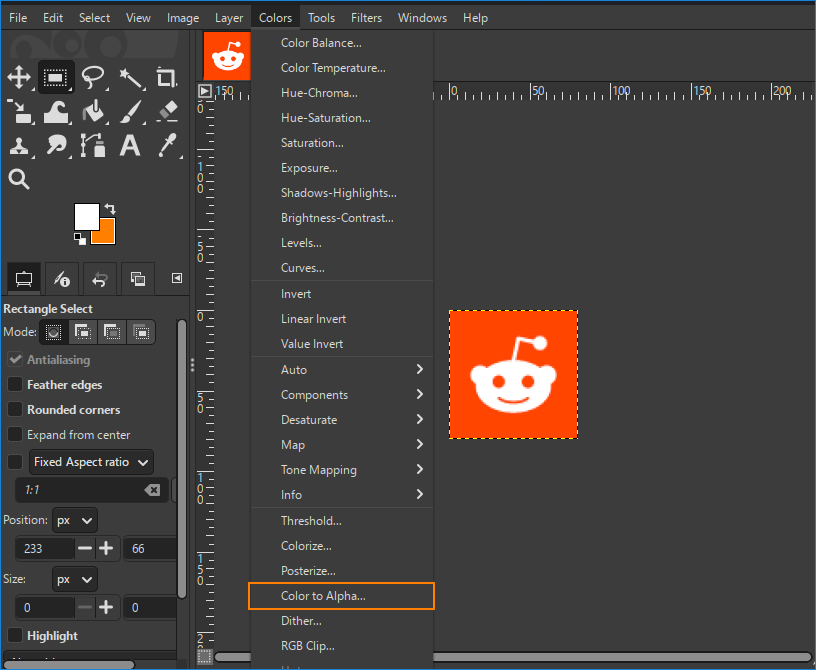Select the Smudge tool
Image resolution: width=816 pixels, height=670 pixels.
click(56, 145)
